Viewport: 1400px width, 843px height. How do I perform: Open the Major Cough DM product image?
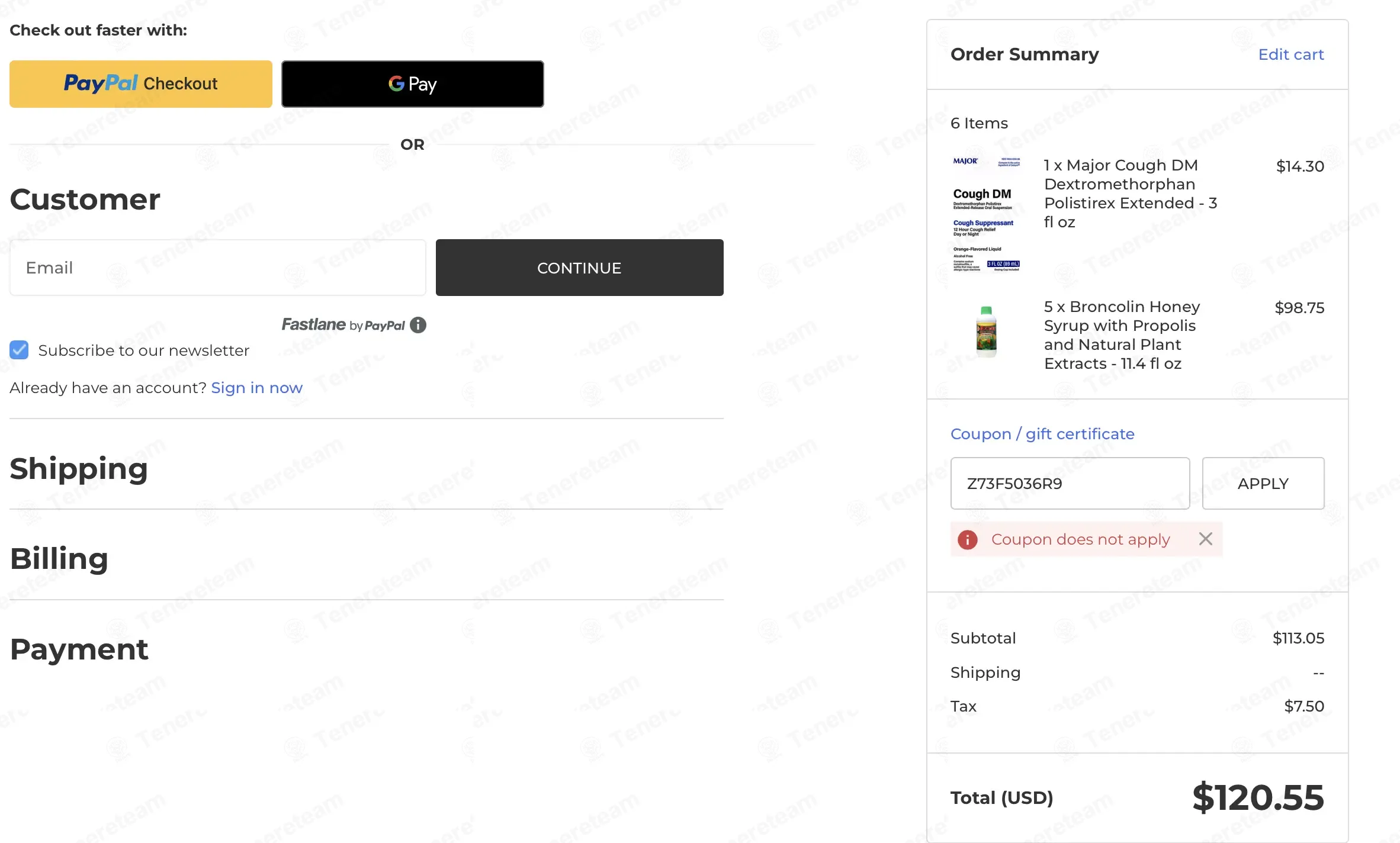tap(986, 214)
